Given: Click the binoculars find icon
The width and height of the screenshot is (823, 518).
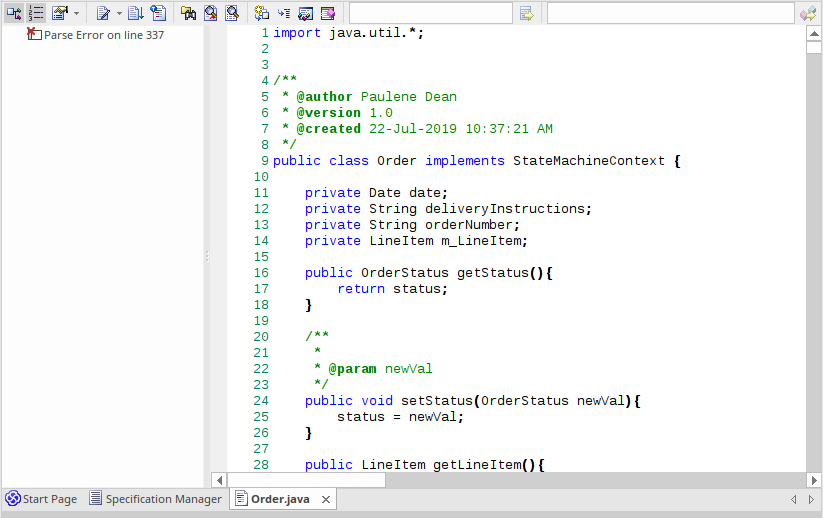Looking at the screenshot, I should 188,13.
